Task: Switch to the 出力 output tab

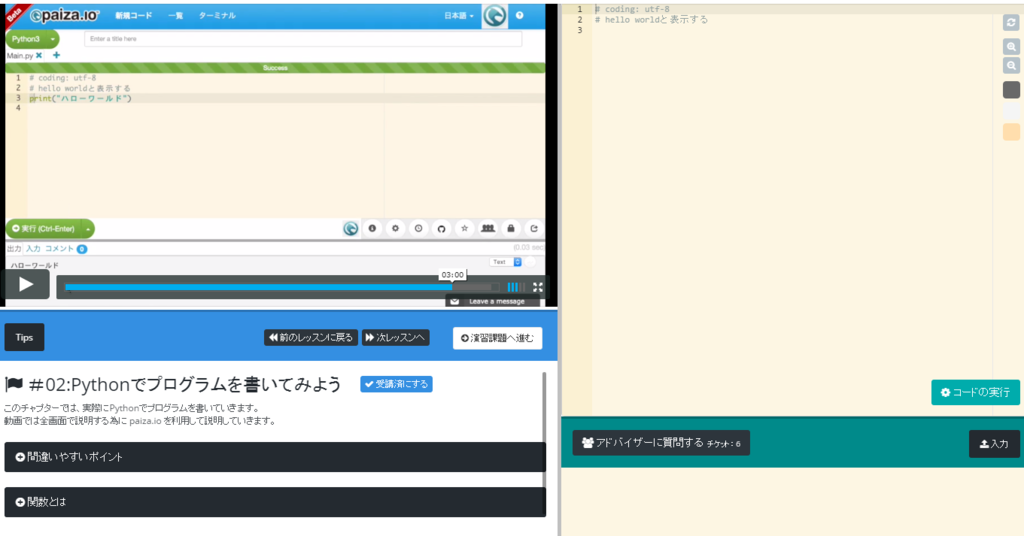Action: pos(14,249)
